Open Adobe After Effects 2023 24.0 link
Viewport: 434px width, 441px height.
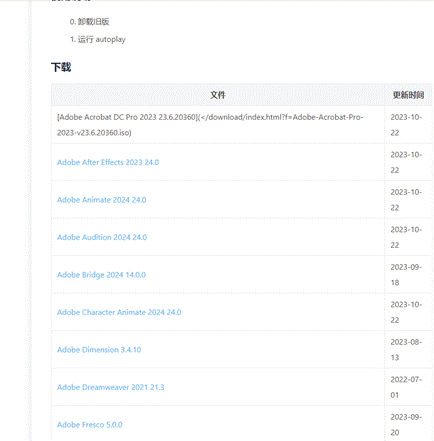pos(108,162)
